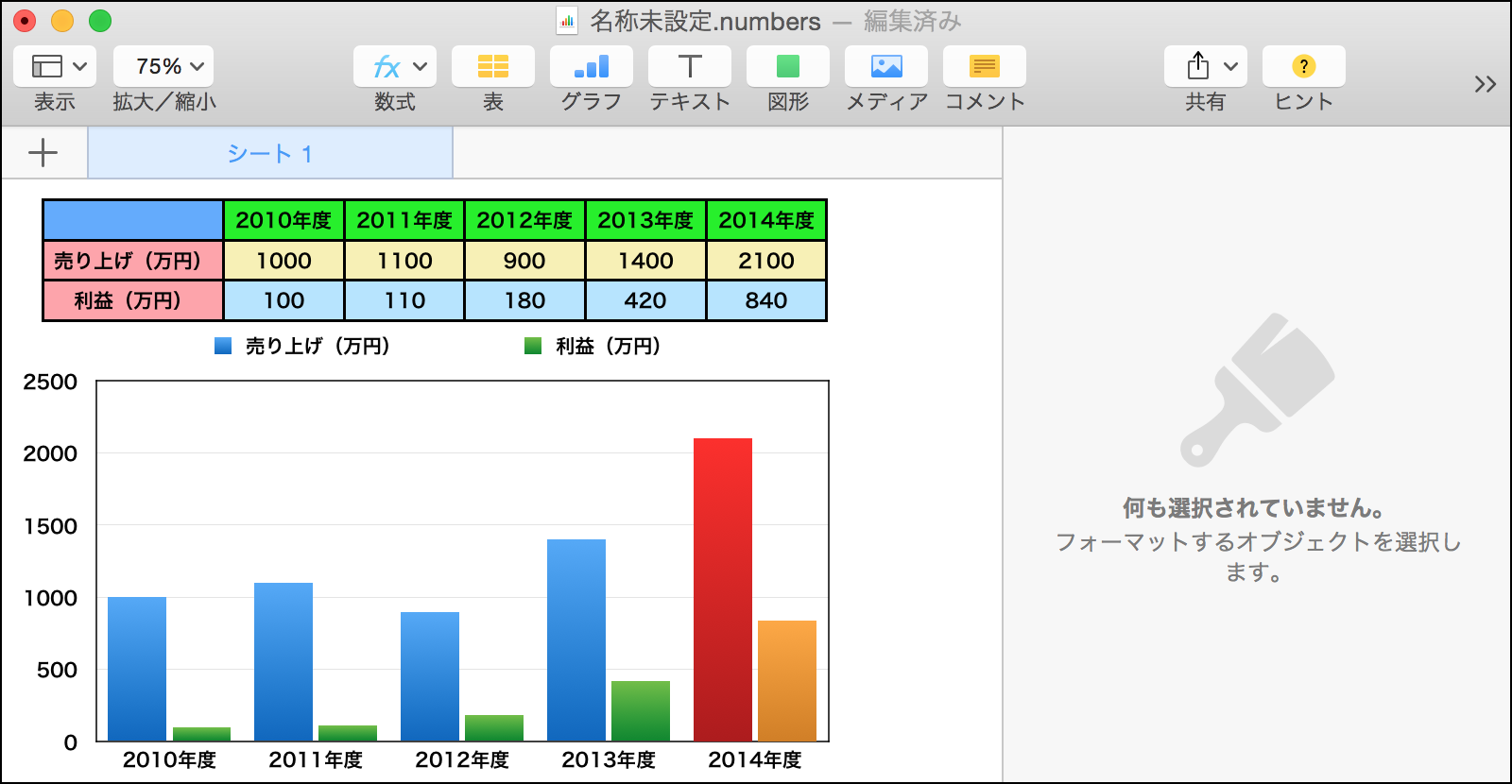Screen dimensions: 1512x784
Task: Open the 75% zoom dropdown
Action: coord(163,66)
